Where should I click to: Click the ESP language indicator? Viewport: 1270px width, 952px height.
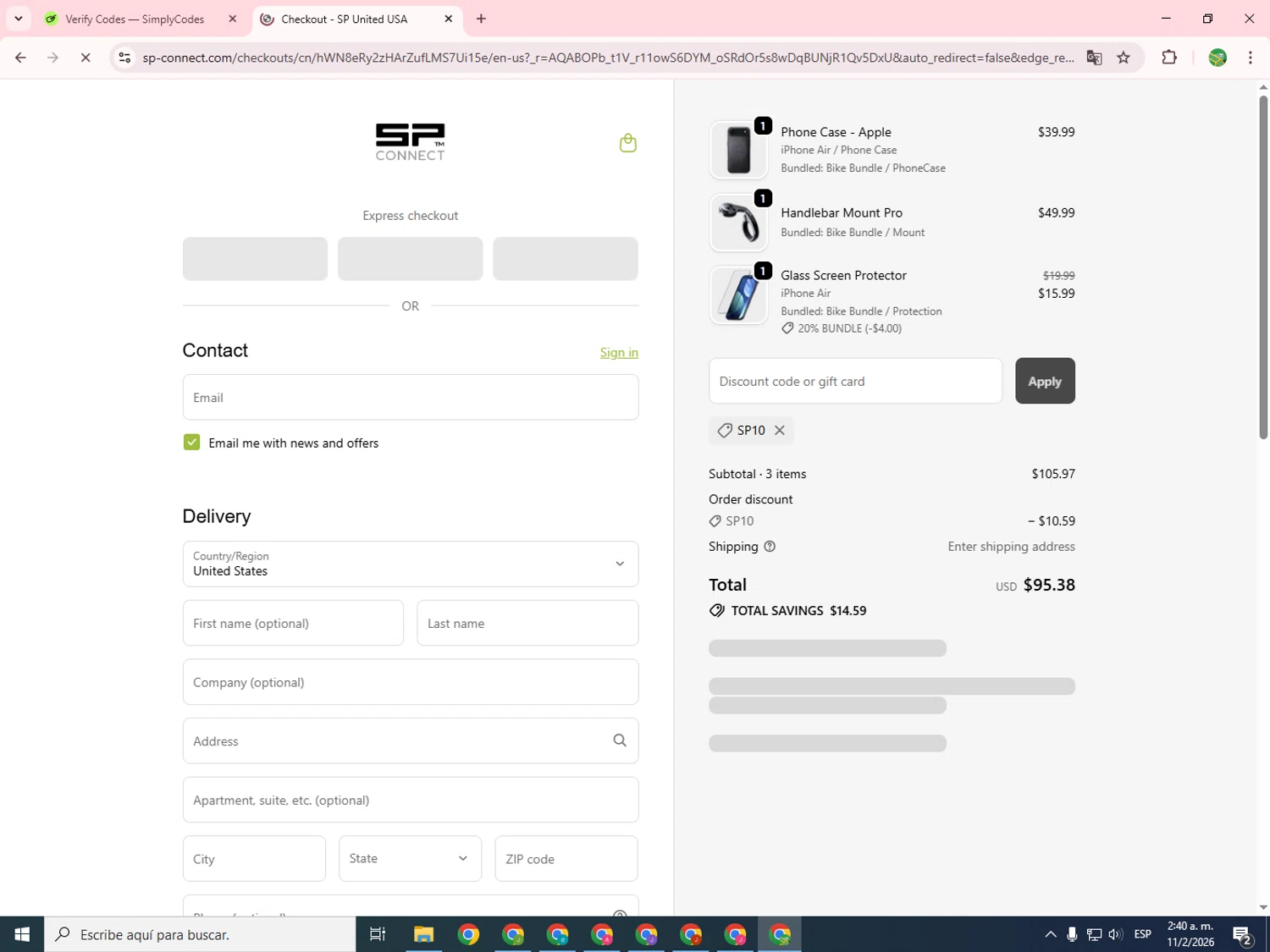1143,934
